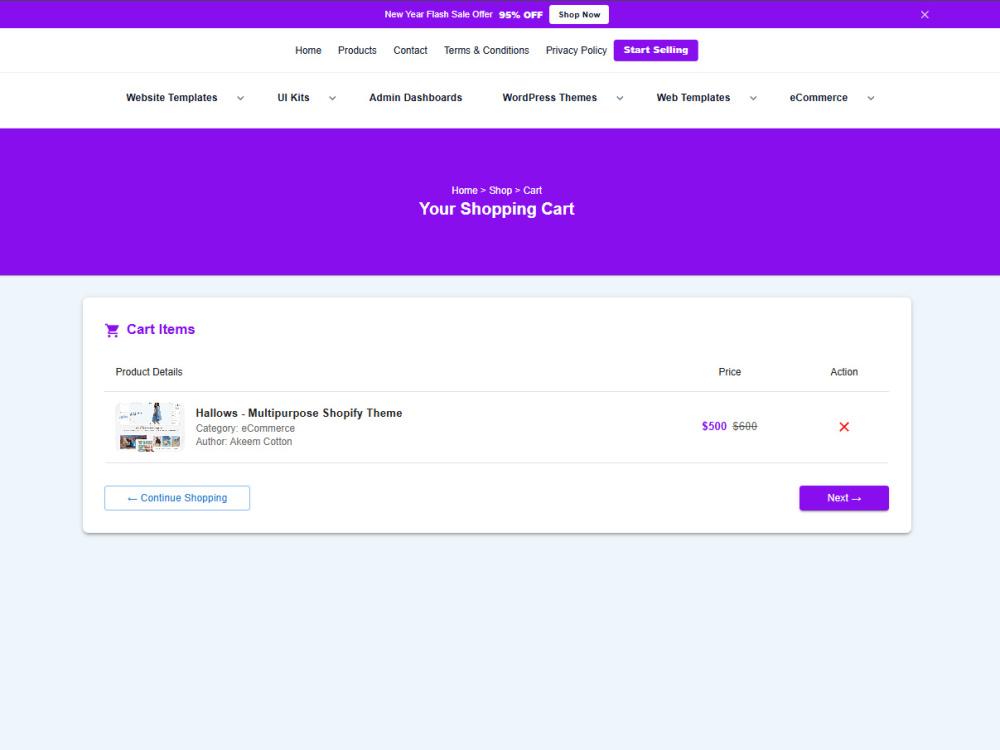The width and height of the screenshot is (1000, 750).
Task: Open the Privacy Policy page
Action: click(576, 50)
